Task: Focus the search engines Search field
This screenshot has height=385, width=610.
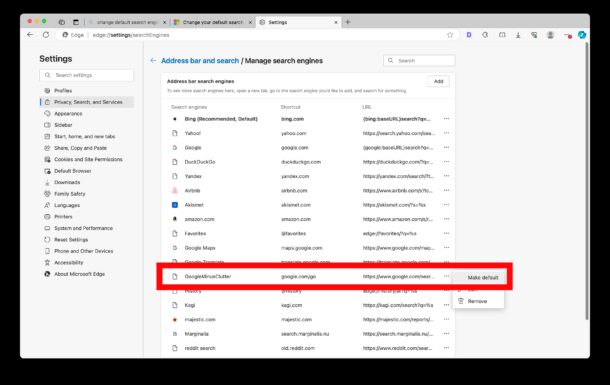Action: pyautogui.click(x=419, y=61)
